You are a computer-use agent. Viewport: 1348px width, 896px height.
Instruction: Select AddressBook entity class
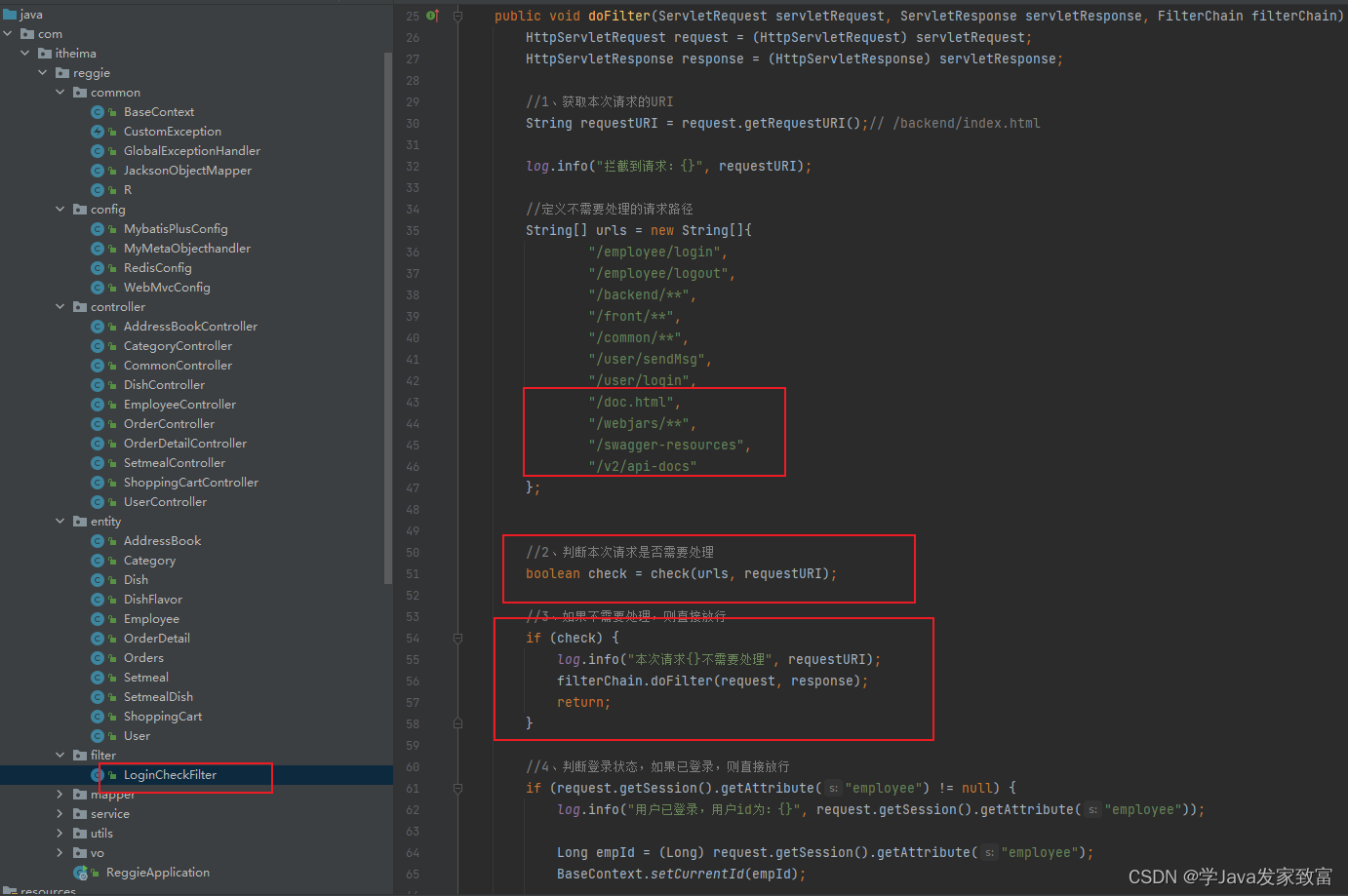162,541
